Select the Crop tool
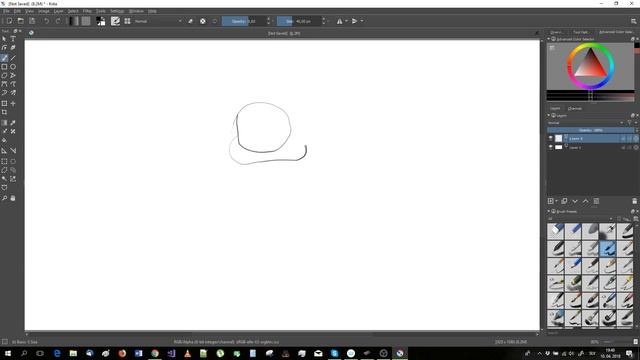The height and width of the screenshot is (360, 640). (4, 113)
